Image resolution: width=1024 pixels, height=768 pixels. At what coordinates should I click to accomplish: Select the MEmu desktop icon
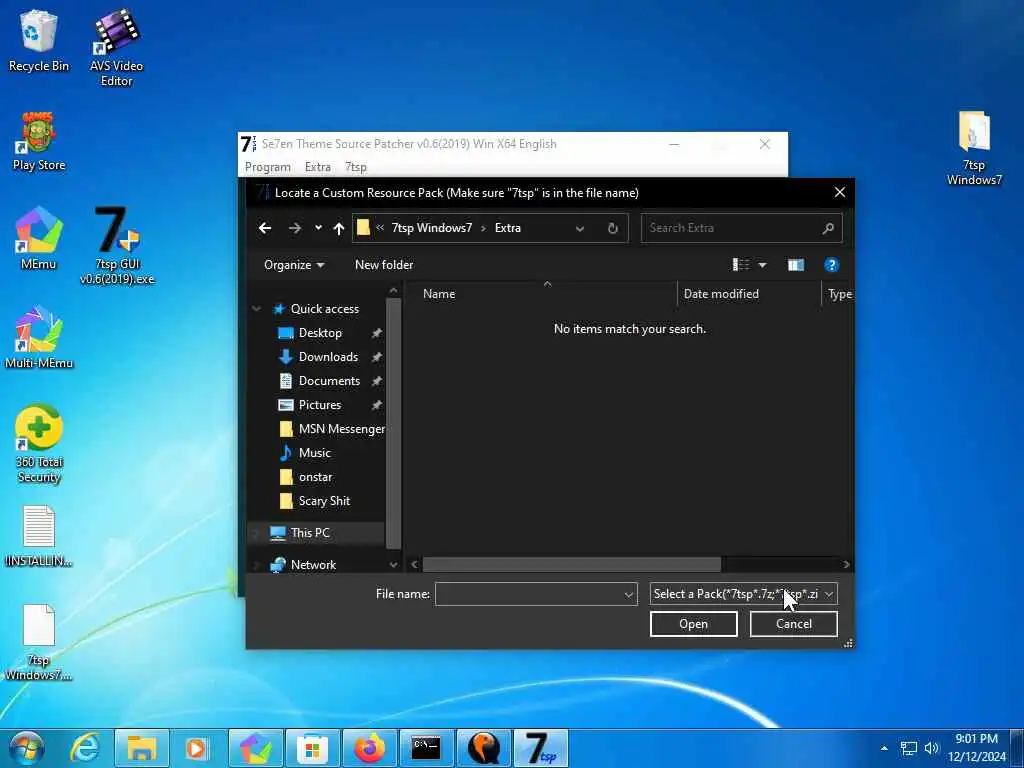39,238
